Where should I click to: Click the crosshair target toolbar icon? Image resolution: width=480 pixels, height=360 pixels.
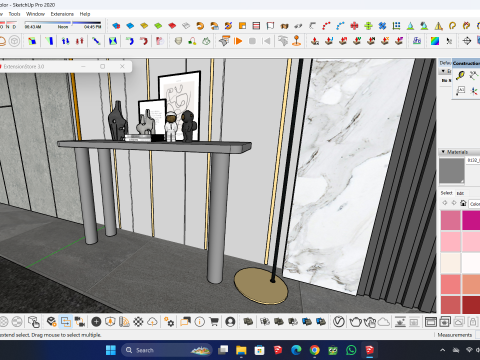[x=467, y=41]
